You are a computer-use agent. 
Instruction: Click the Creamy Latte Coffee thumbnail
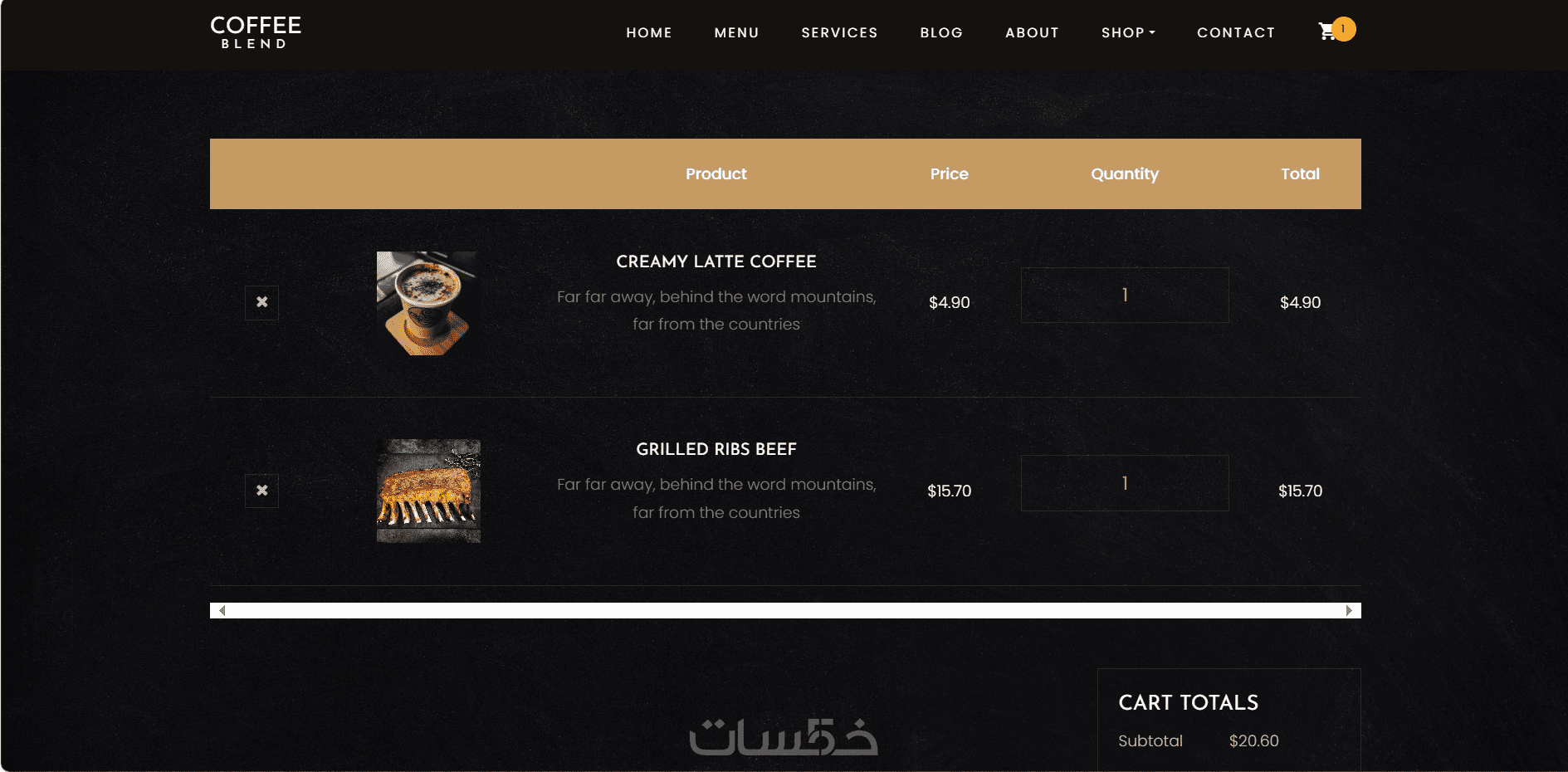point(428,303)
